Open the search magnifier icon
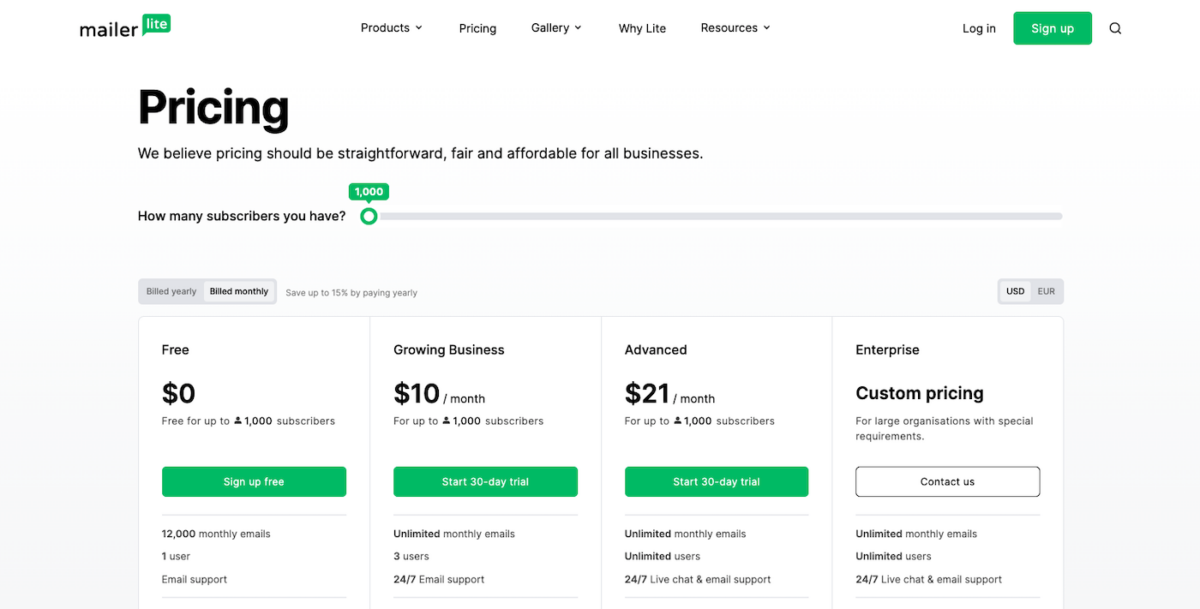 click(1115, 28)
